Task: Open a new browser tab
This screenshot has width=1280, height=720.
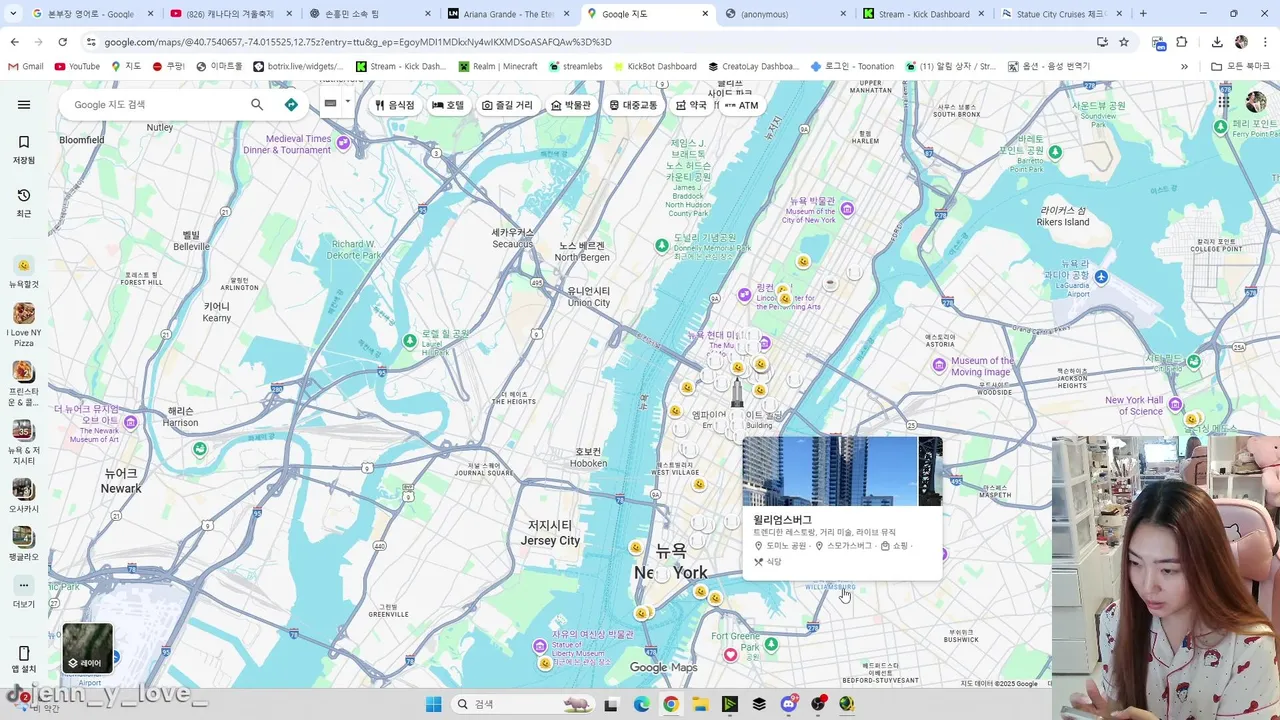Action: (1143, 14)
